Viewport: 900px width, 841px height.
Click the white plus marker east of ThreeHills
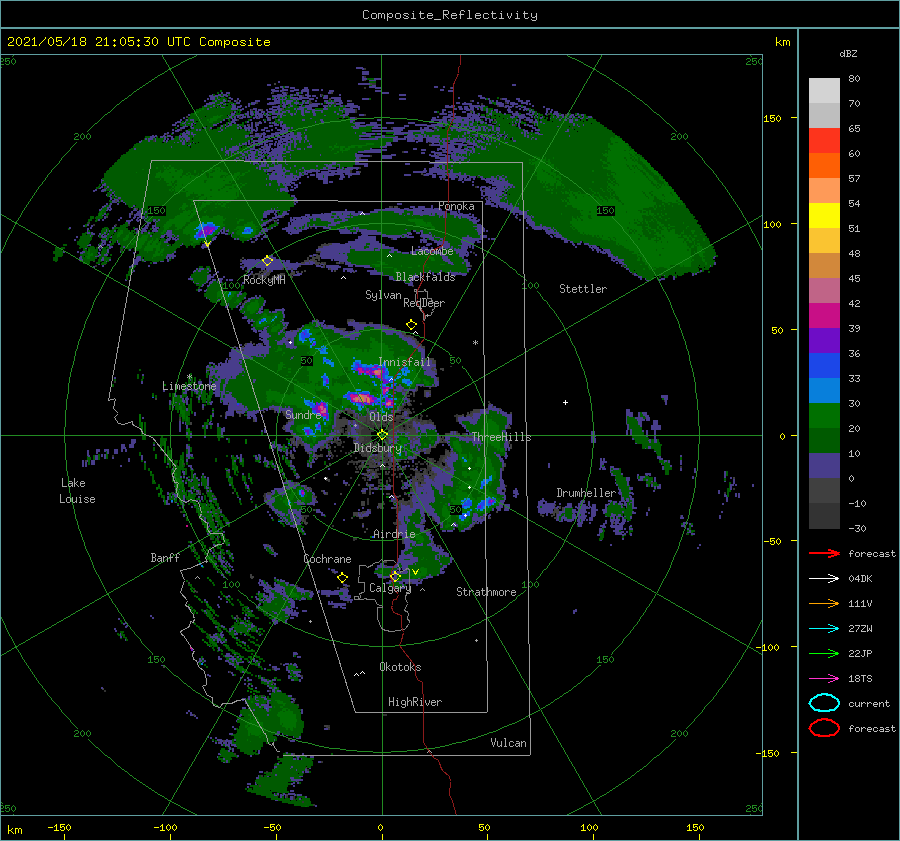click(x=565, y=402)
